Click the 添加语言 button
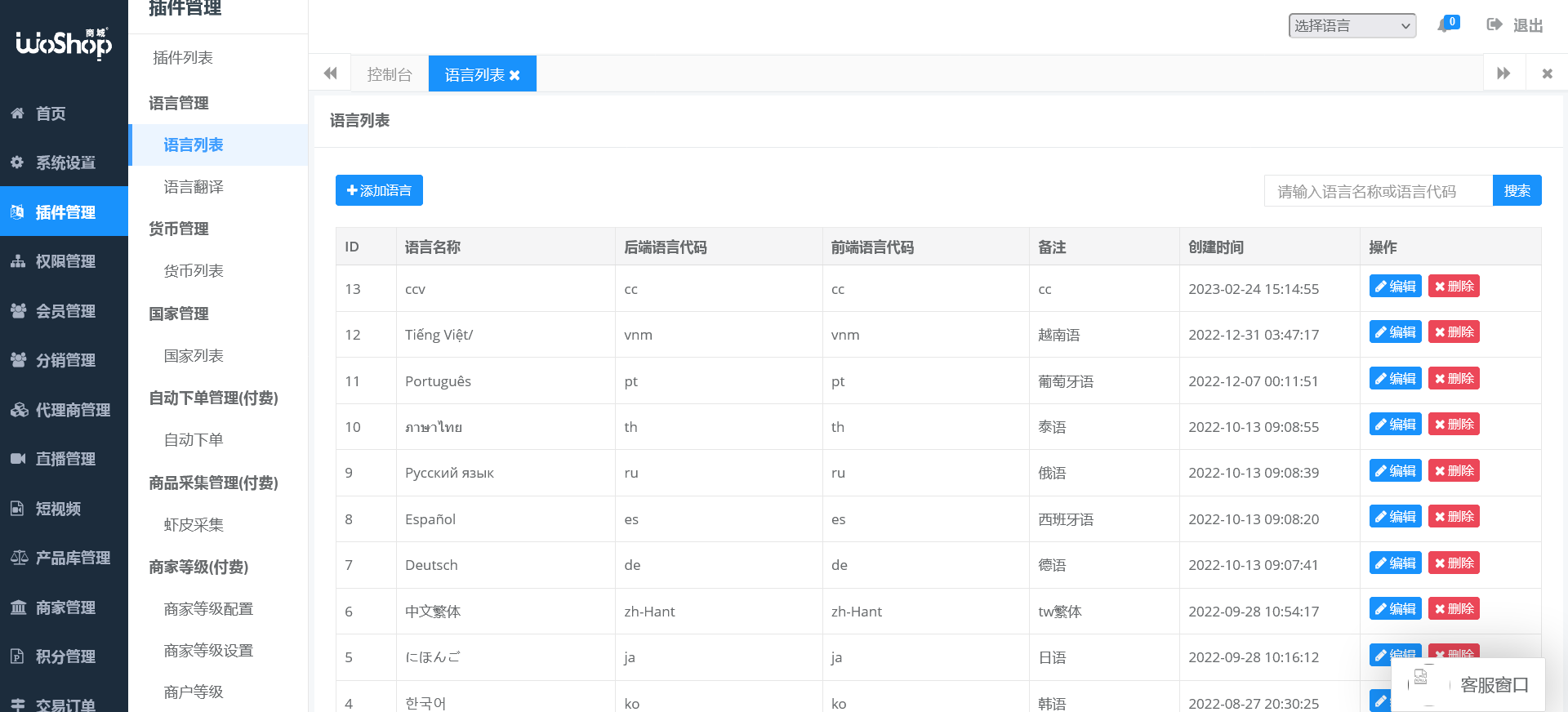Viewport: 1568px width, 712px height. (379, 190)
